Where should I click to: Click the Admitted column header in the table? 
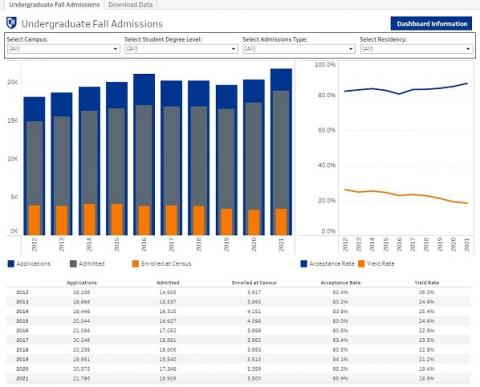tap(168, 283)
